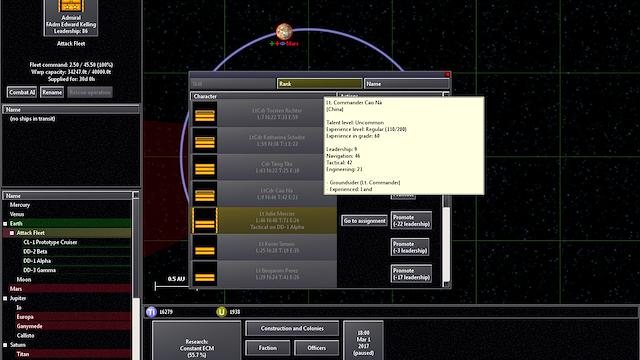
Task: Open the Faction screen
Action: pos(268,348)
